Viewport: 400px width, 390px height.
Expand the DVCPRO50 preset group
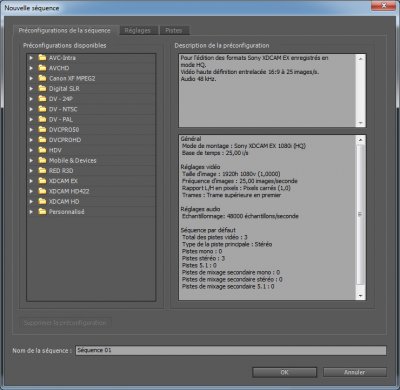click(31, 130)
